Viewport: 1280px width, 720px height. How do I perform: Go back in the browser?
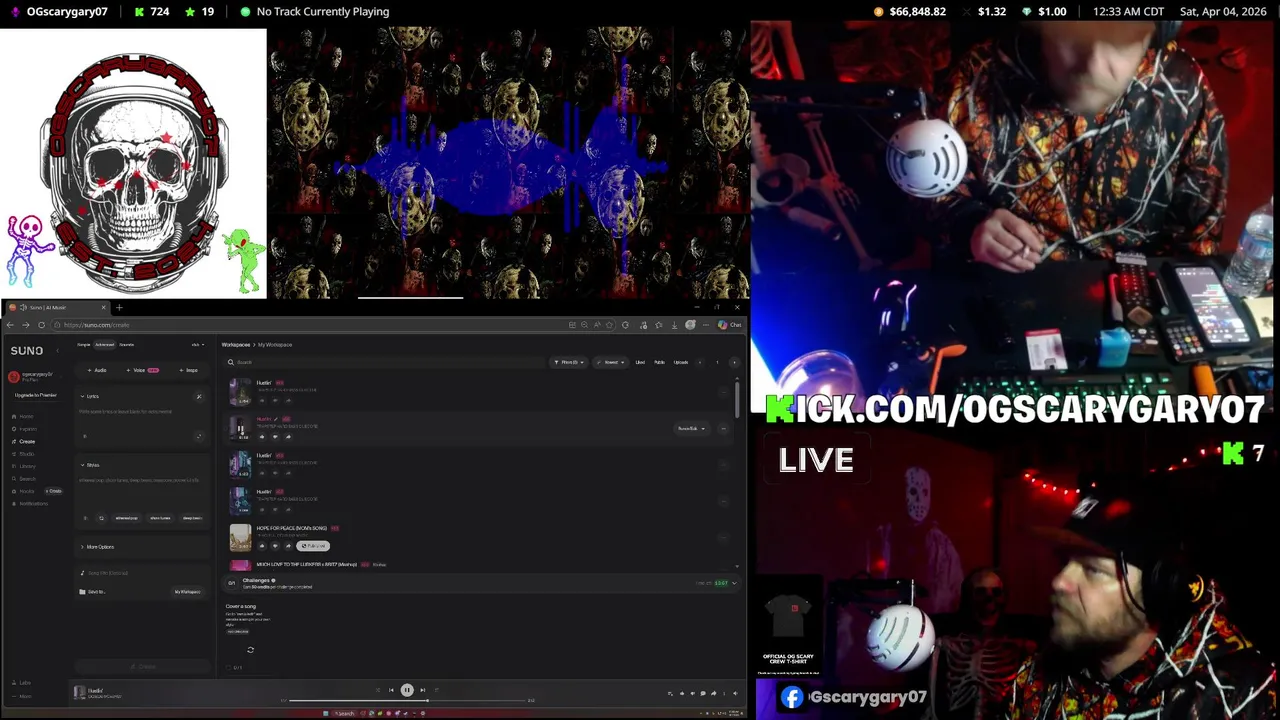click(10, 325)
